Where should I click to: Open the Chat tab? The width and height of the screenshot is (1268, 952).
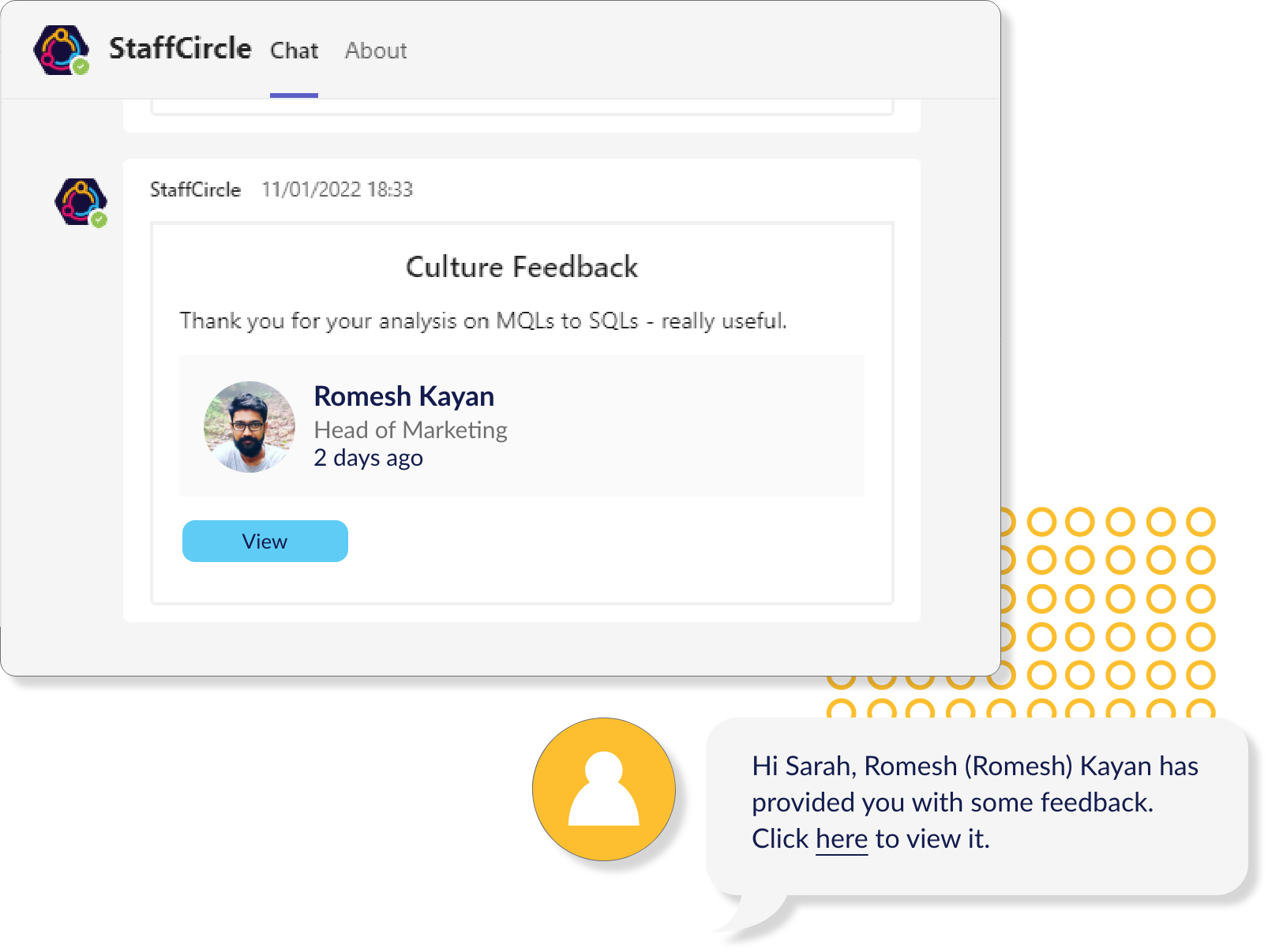(294, 51)
